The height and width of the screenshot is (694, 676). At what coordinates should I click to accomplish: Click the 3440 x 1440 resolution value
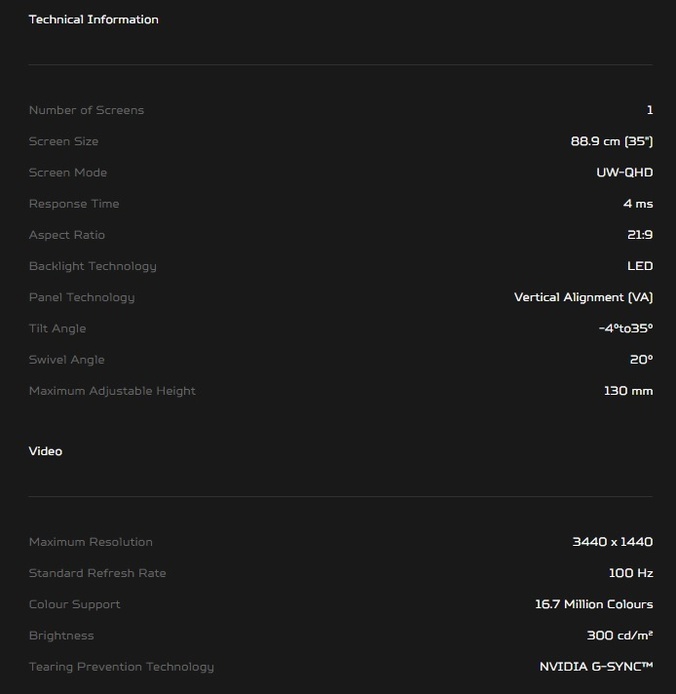point(612,542)
